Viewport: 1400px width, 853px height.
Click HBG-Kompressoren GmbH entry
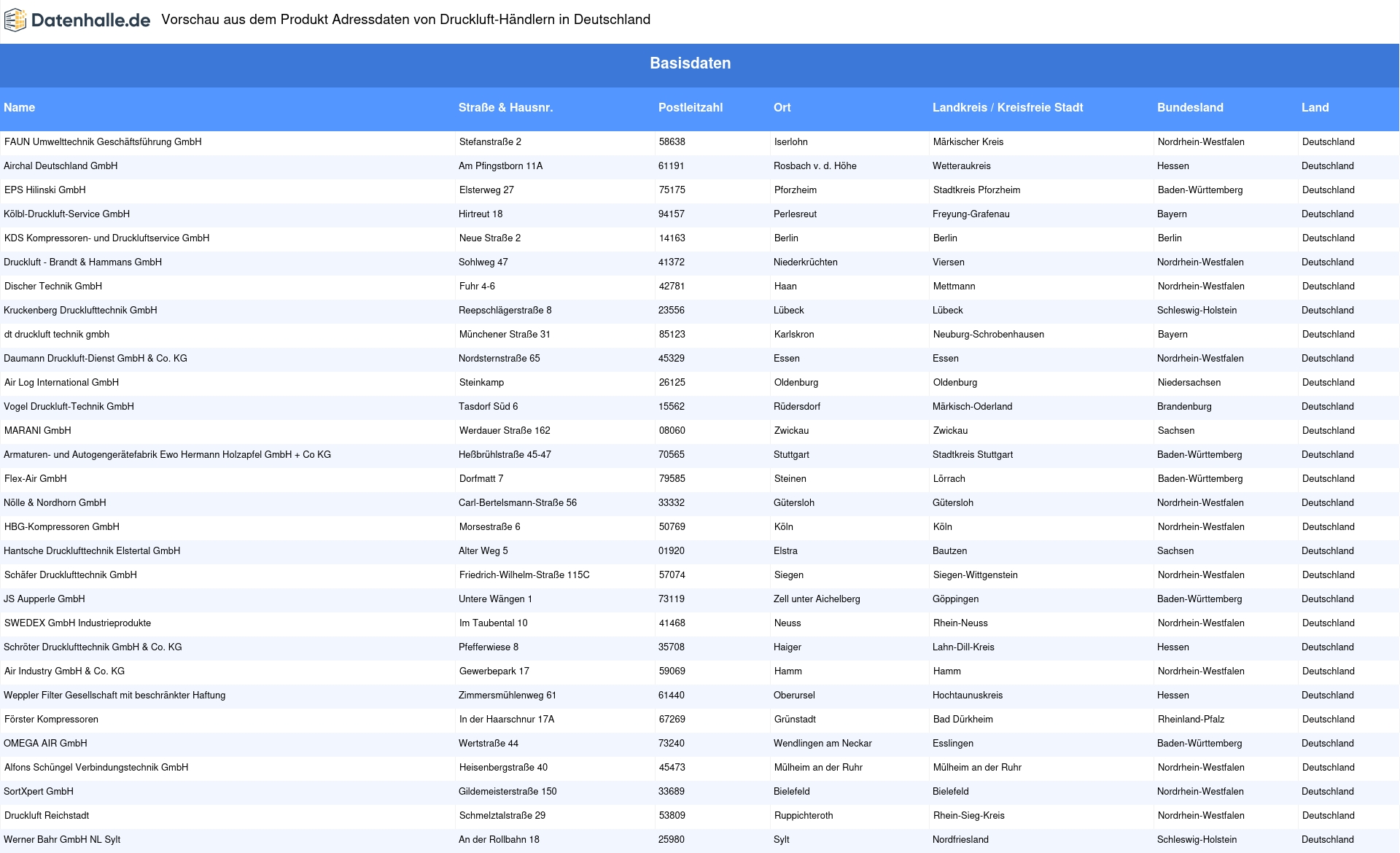(x=62, y=527)
